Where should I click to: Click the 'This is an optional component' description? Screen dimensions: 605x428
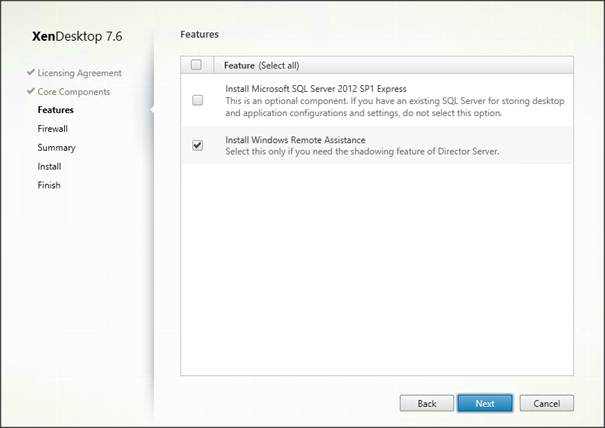click(395, 107)
